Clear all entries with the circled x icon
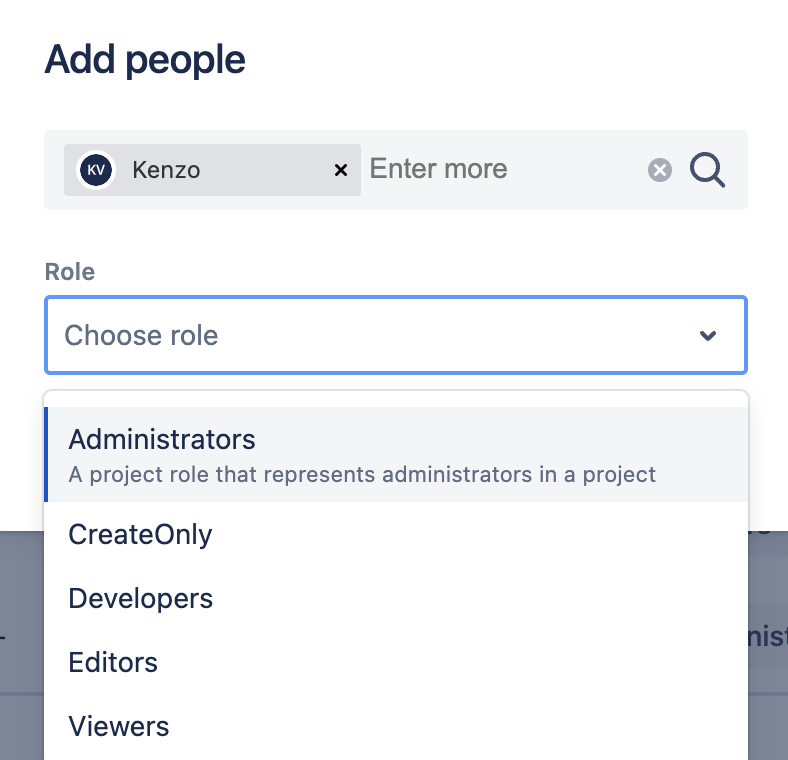This screenshot has height=760, width=788. point(660,170)
